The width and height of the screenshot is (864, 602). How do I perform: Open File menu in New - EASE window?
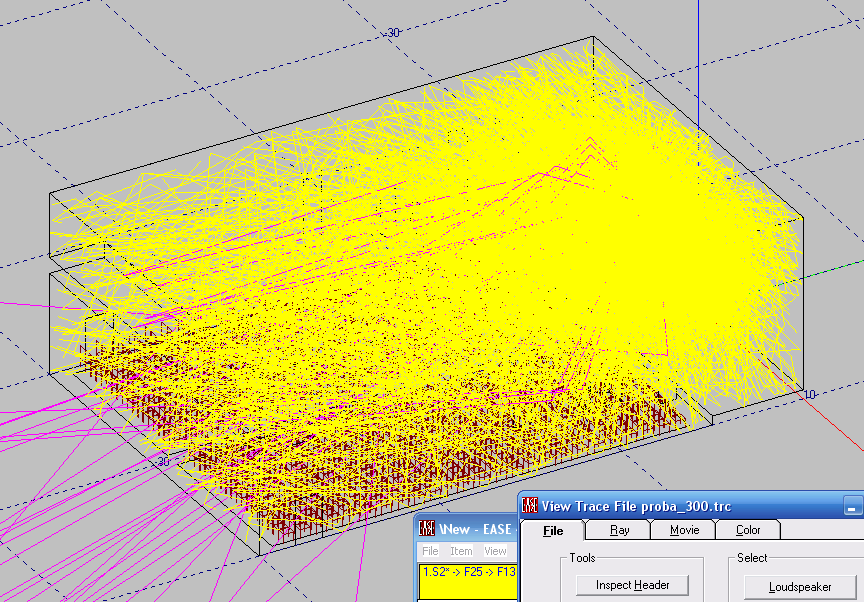430,551
